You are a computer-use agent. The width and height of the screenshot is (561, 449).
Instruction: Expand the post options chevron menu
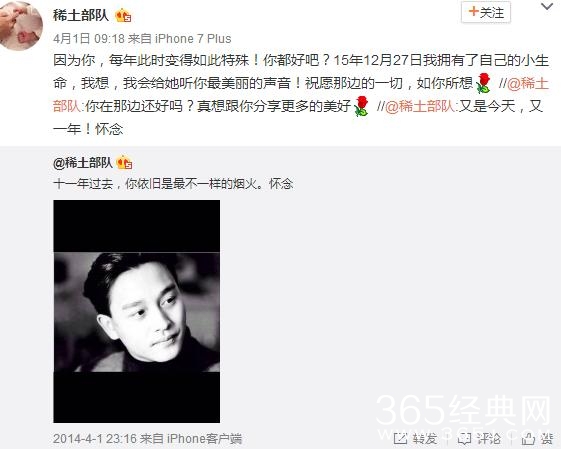click(546, 7)
